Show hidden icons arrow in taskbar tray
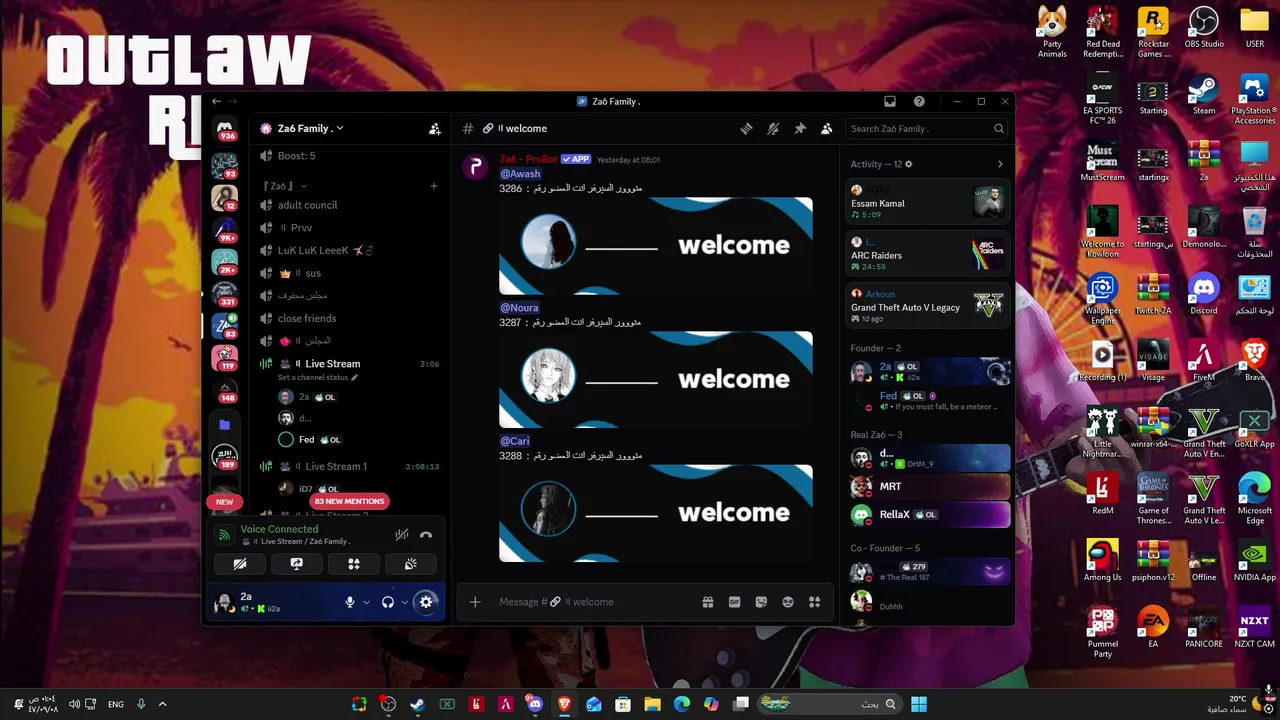 click(x=163, y=704)
